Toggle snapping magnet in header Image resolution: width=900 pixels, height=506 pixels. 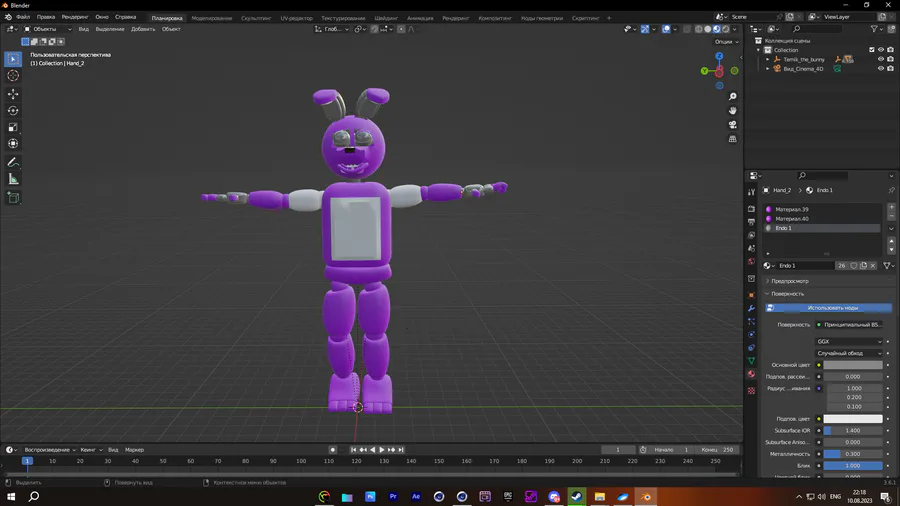(374, 29)
